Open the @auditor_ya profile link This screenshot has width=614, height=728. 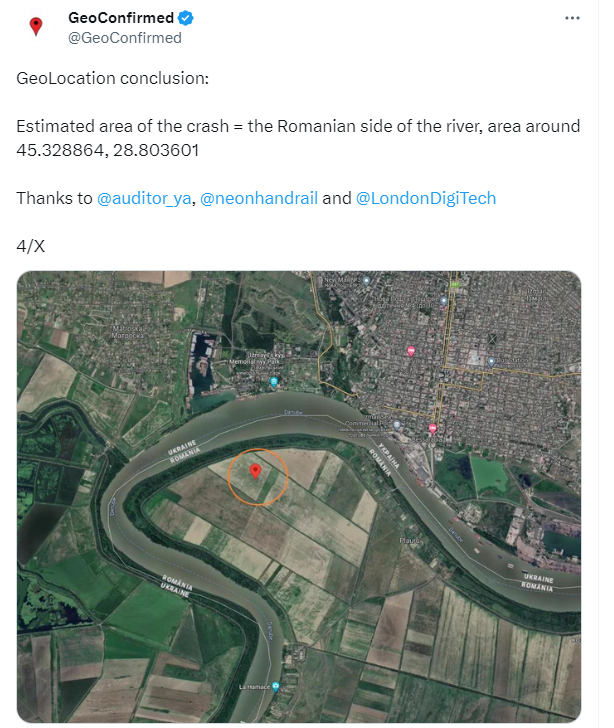pyautogui.click(x=144, y=198)
